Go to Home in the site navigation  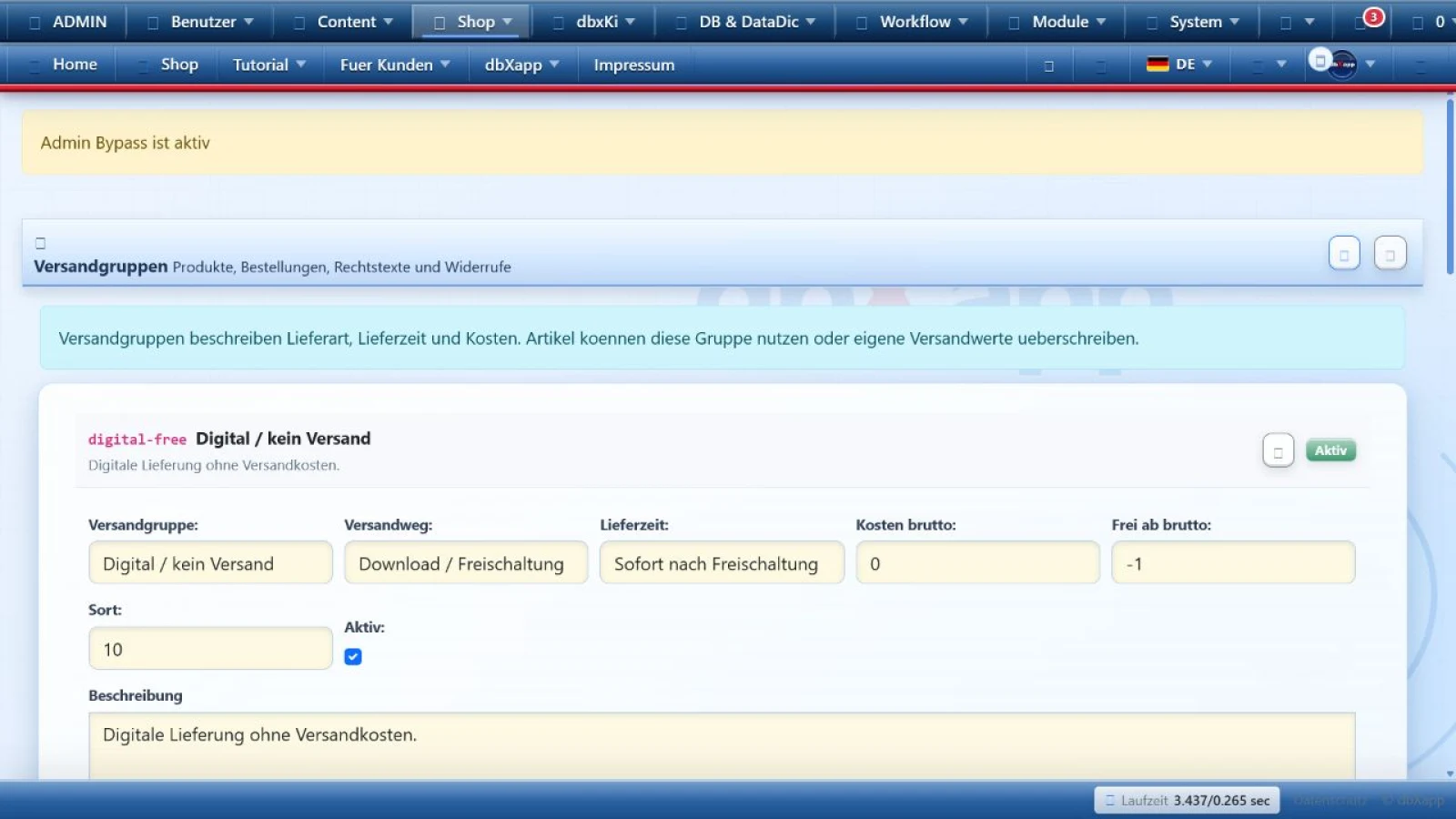64,65
